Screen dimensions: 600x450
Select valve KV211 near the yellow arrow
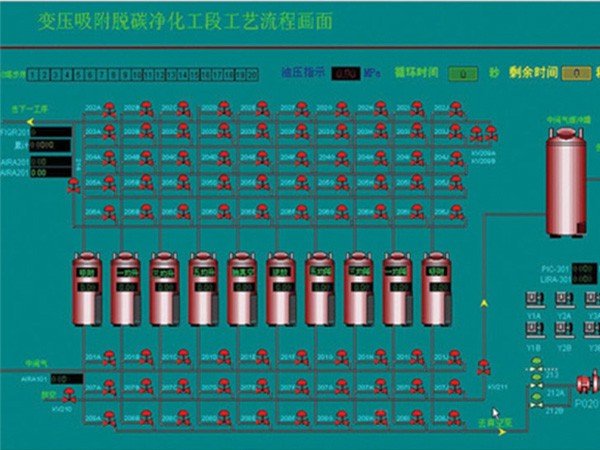(484, 366)
